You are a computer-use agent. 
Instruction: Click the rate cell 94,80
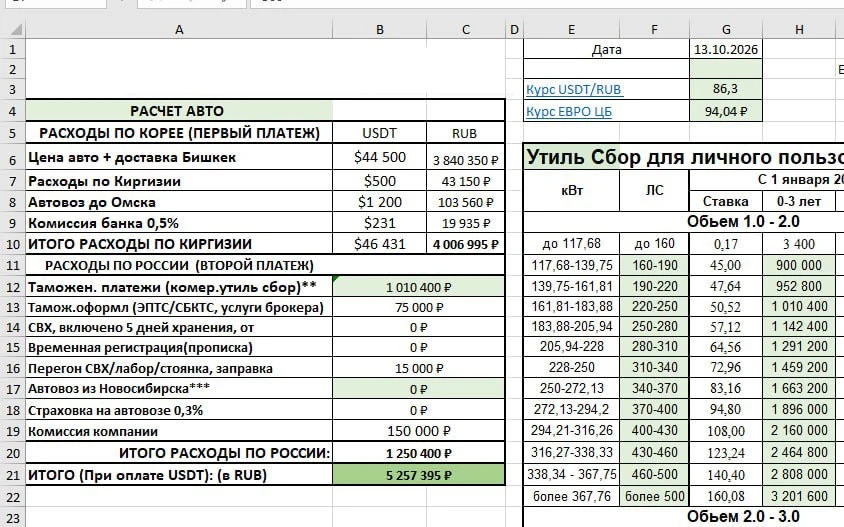[x=726, y=410]
